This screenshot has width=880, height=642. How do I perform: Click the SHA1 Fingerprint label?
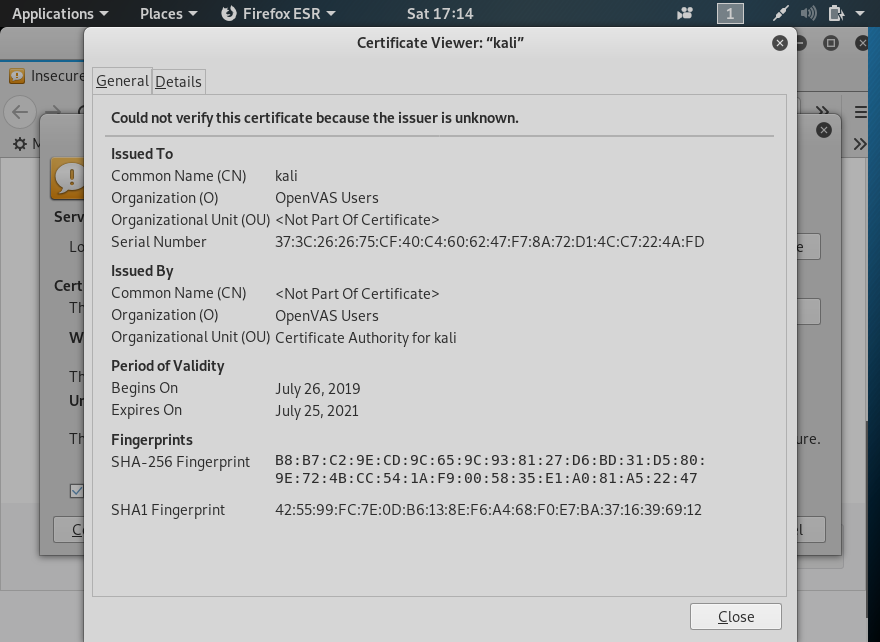(x=168, y=510)
